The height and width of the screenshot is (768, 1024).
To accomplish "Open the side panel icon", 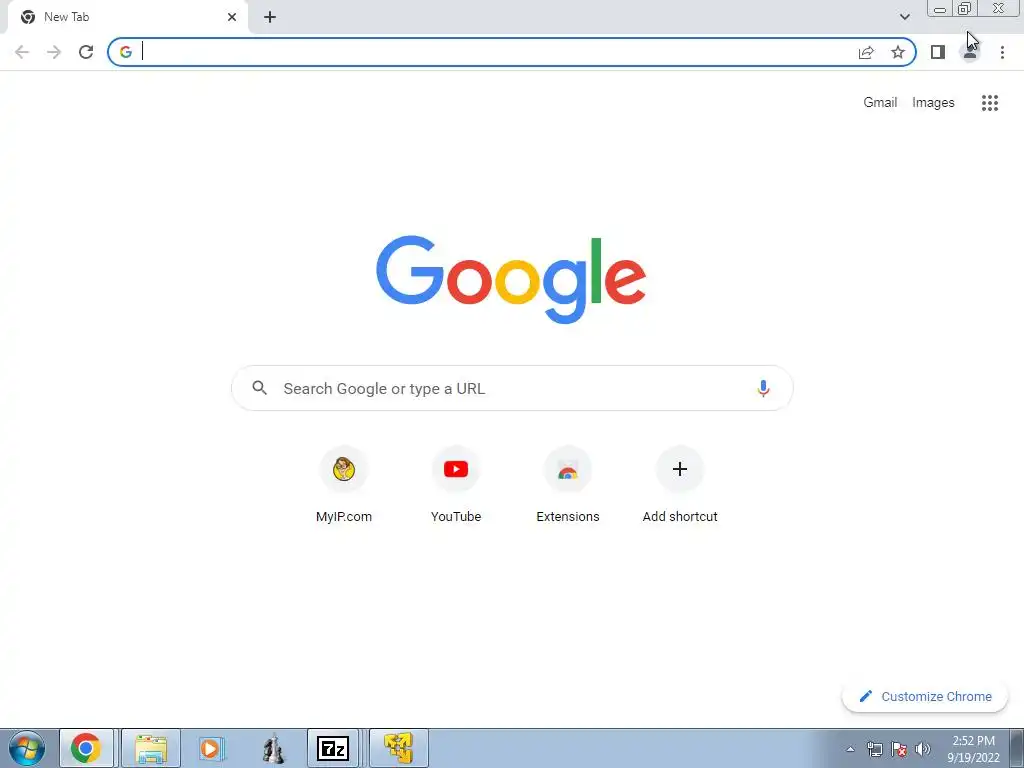I will click(938, 52).
